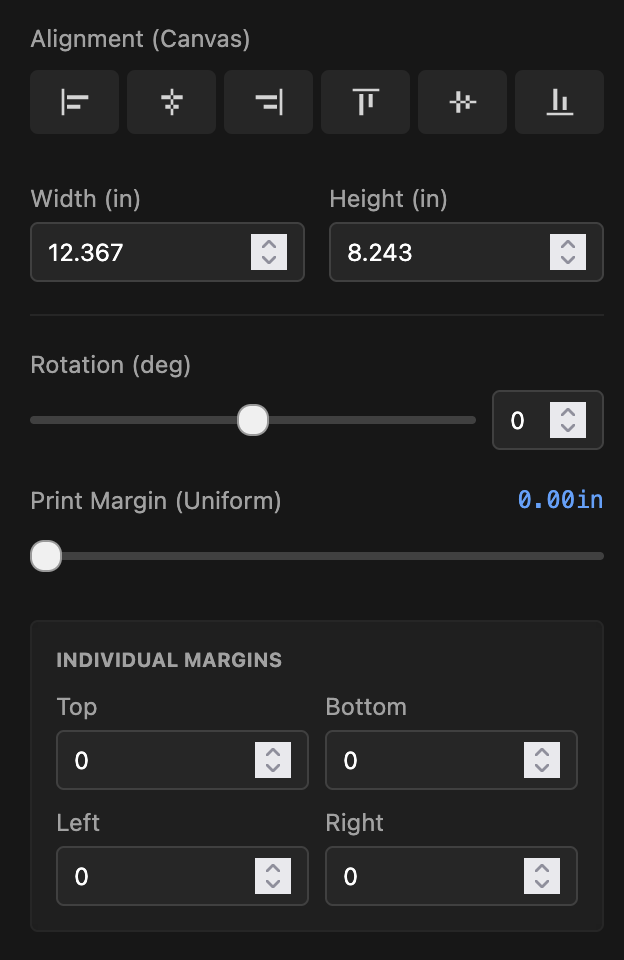Increase Rotation using its stepper arrow
This screenshot has height=960, width=624.
click(x=568, y=413)
